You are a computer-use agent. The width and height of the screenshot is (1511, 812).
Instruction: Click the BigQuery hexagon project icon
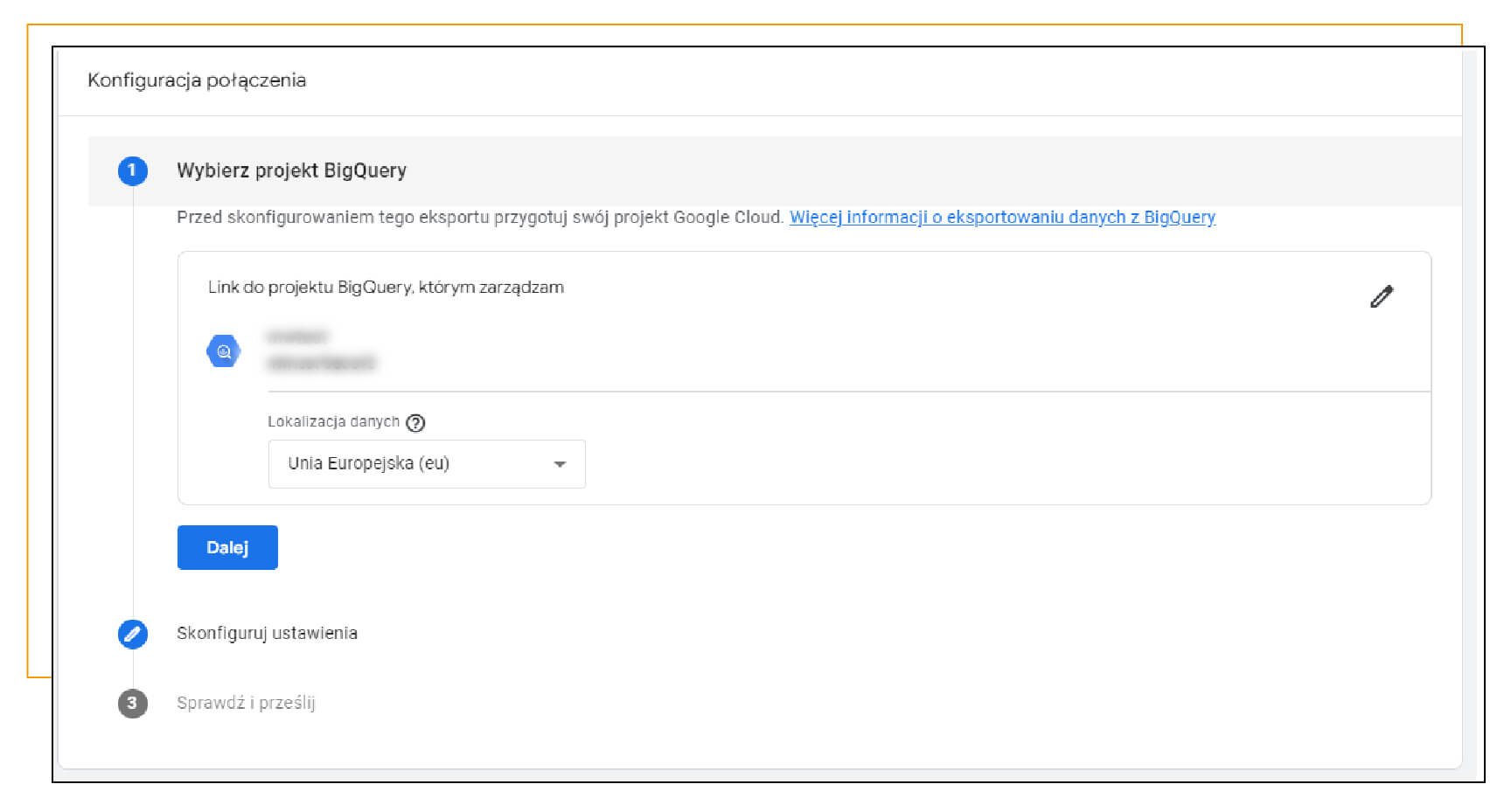pos(224,351)
